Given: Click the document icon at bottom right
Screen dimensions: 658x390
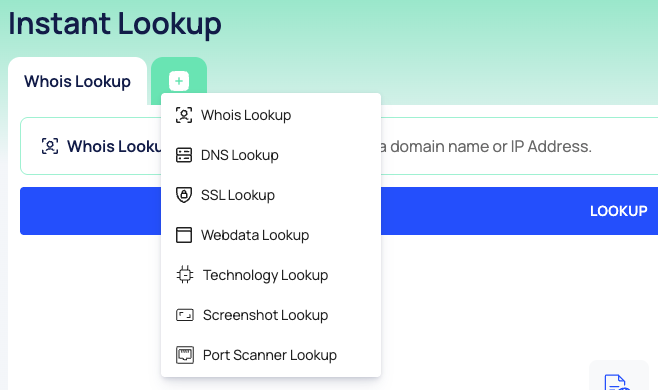Looking at the screenshot, I should pos(617,382).
